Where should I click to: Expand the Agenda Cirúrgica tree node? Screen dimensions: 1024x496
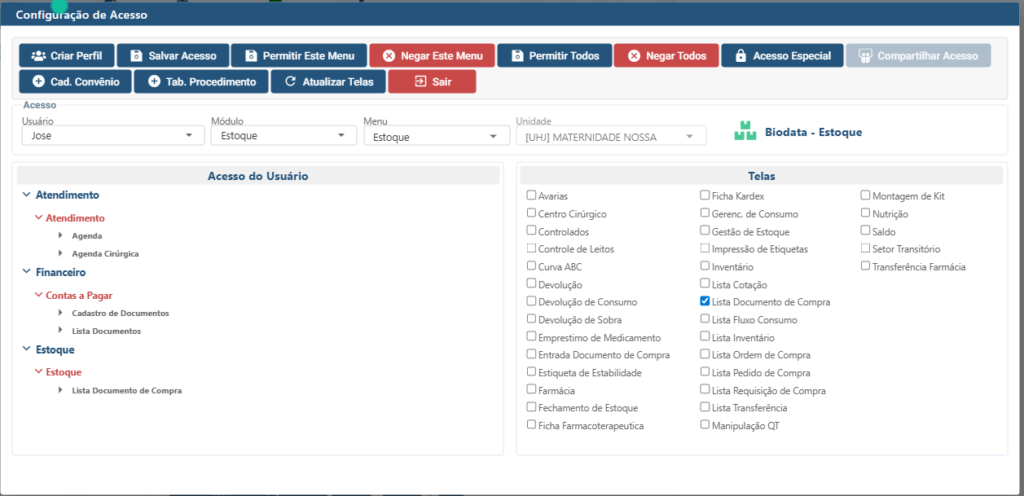tap(61, 254)
